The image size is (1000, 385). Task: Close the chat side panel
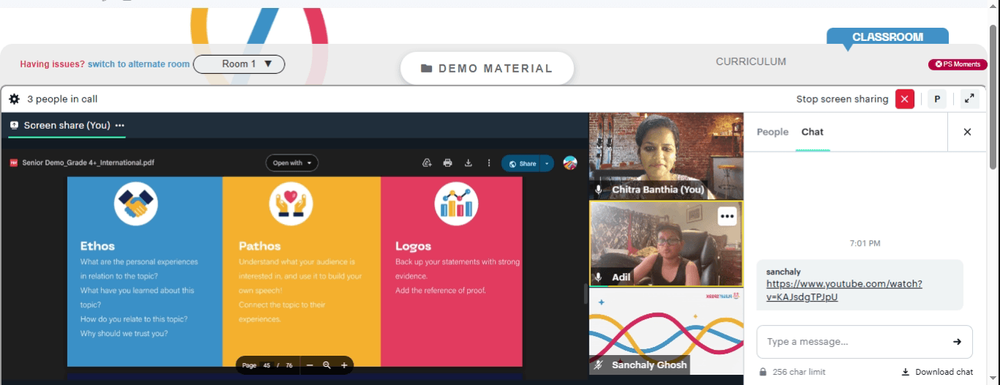[x=967, y=132]
